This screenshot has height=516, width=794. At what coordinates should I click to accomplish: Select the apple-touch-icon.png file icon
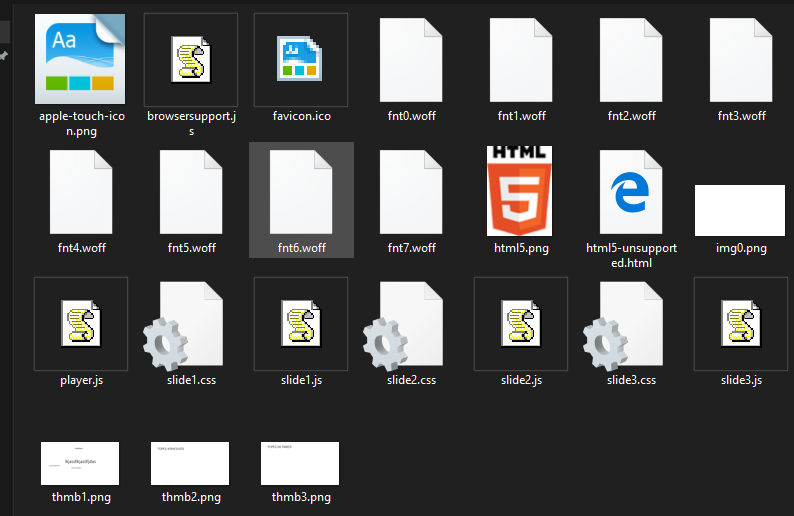(80, 59)
